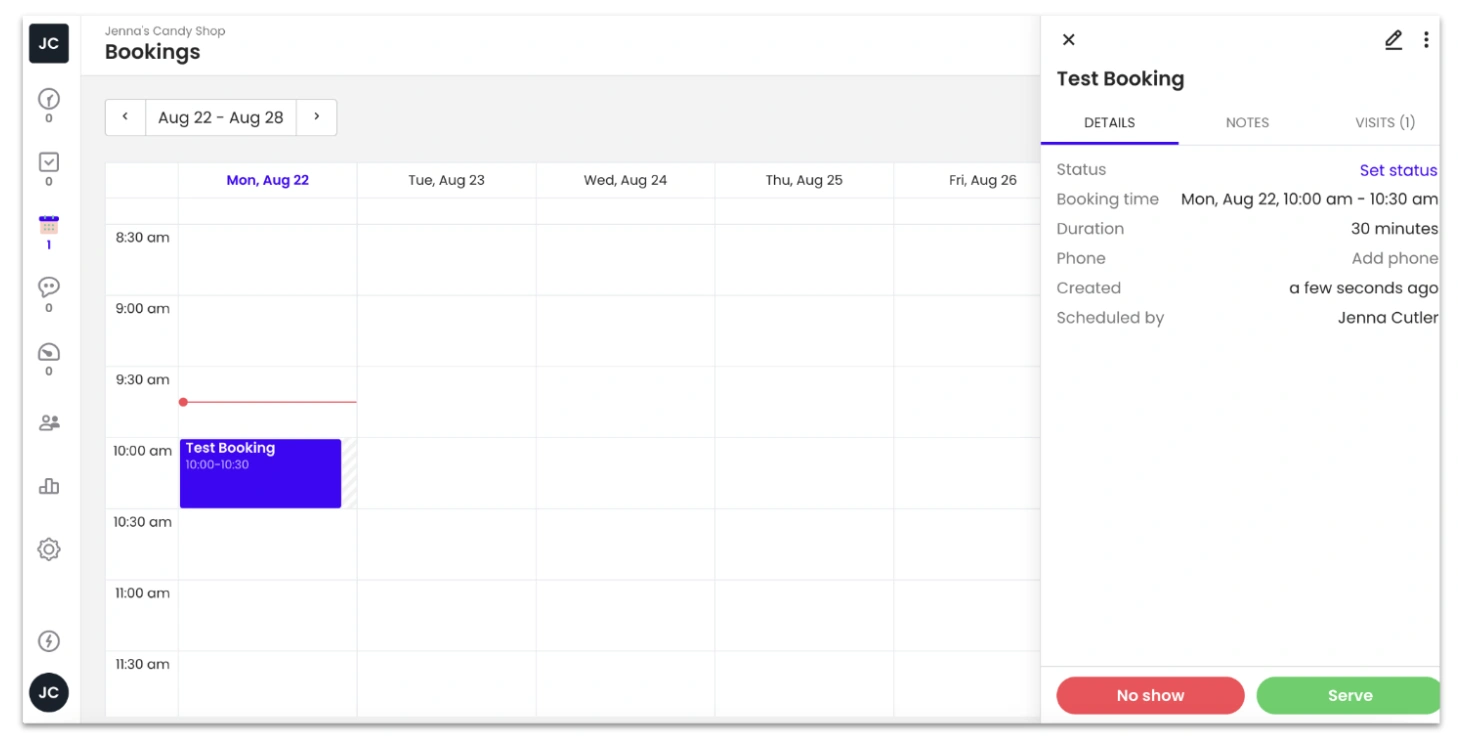Click the booking time value Mon, Aug 22, 10:00 am
1458x742 pixels.
point(1309,199)
